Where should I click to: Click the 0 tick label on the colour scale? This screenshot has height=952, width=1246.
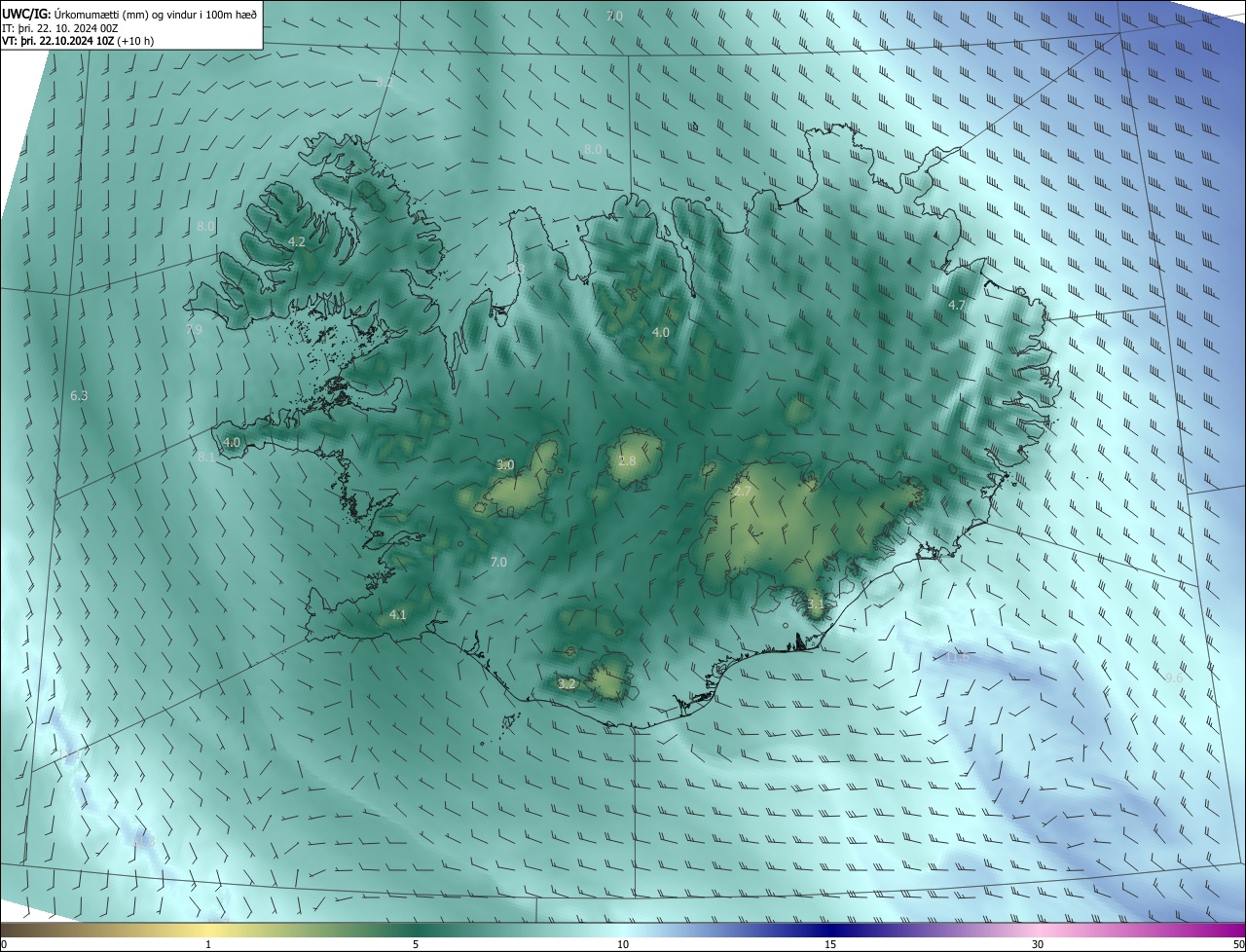[x=4, y=944]
